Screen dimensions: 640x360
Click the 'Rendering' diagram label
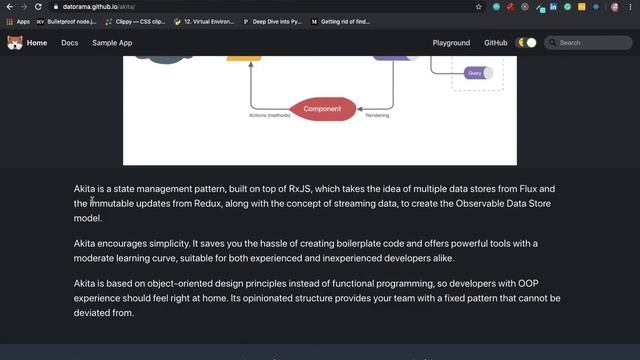click(377, 116)
